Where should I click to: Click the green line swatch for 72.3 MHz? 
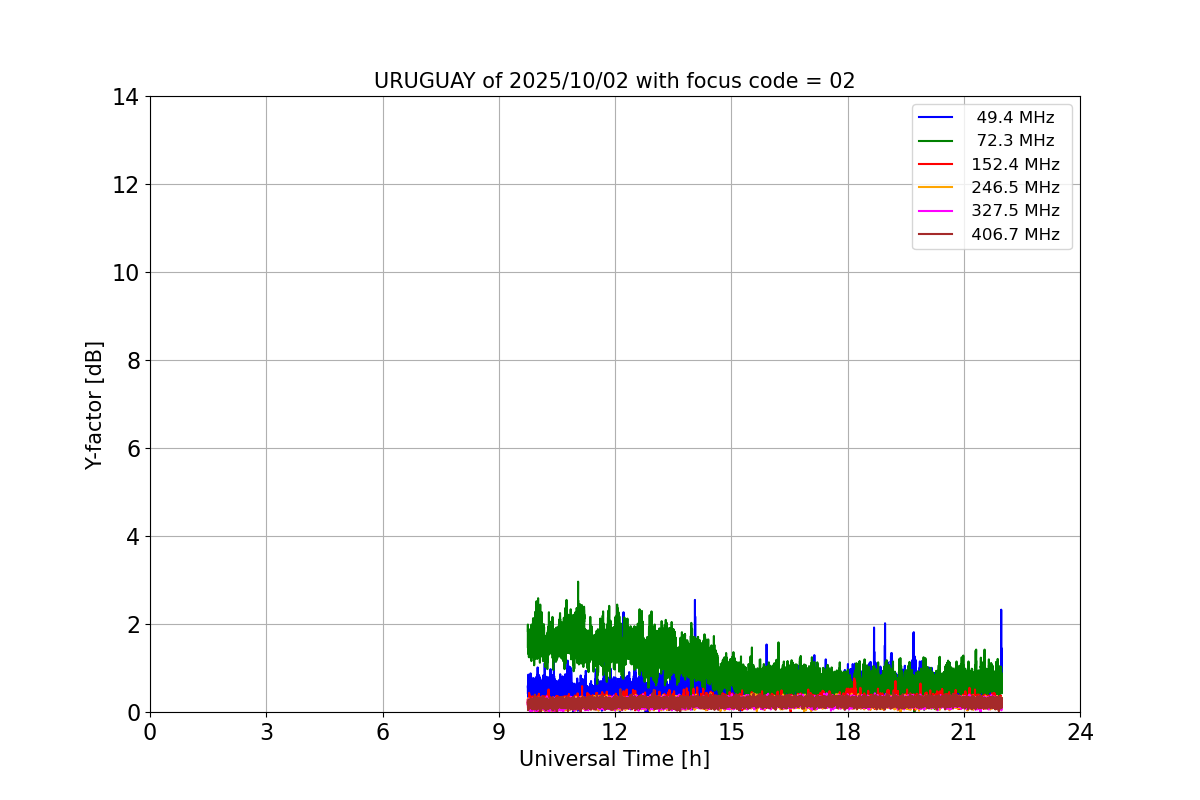pos(936,141)
